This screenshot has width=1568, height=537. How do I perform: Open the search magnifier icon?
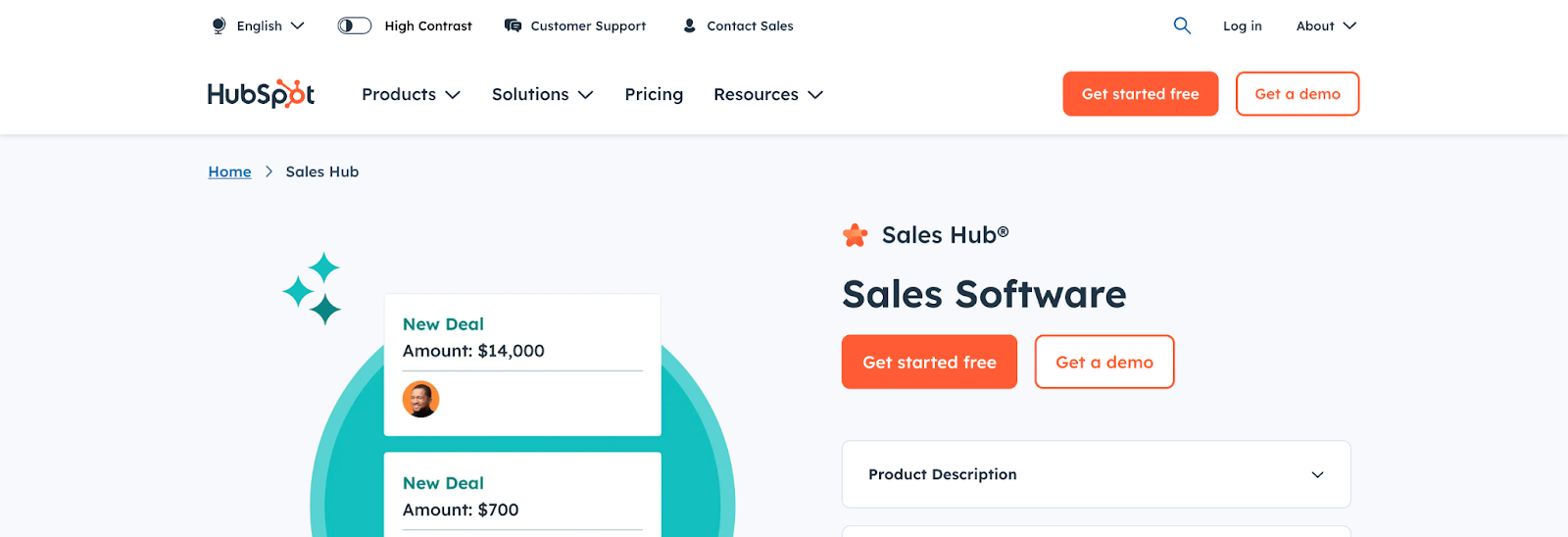coord(1182,25)
